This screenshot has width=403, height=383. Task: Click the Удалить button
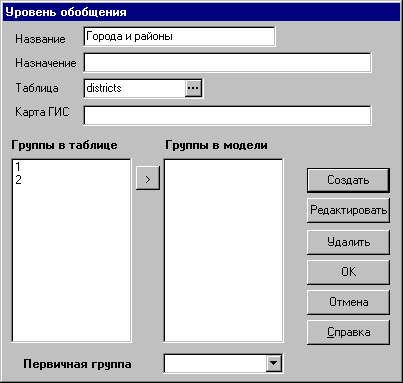click(x=348, y=242)
